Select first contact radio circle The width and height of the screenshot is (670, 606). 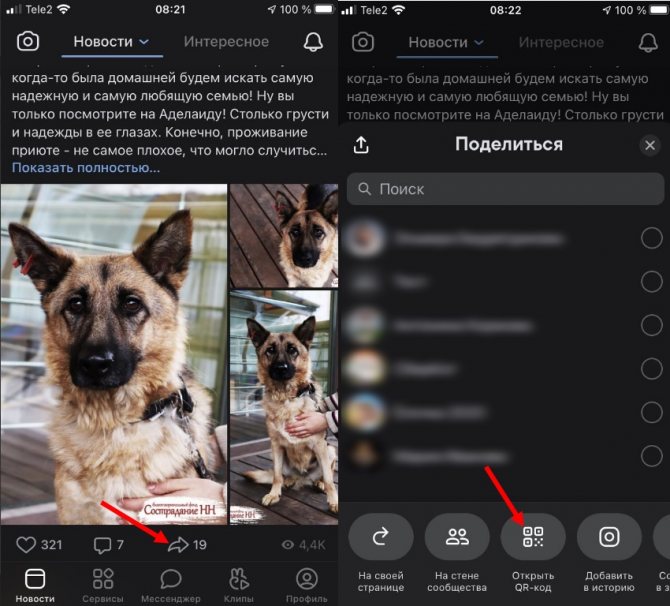click(x=652, y=238)
